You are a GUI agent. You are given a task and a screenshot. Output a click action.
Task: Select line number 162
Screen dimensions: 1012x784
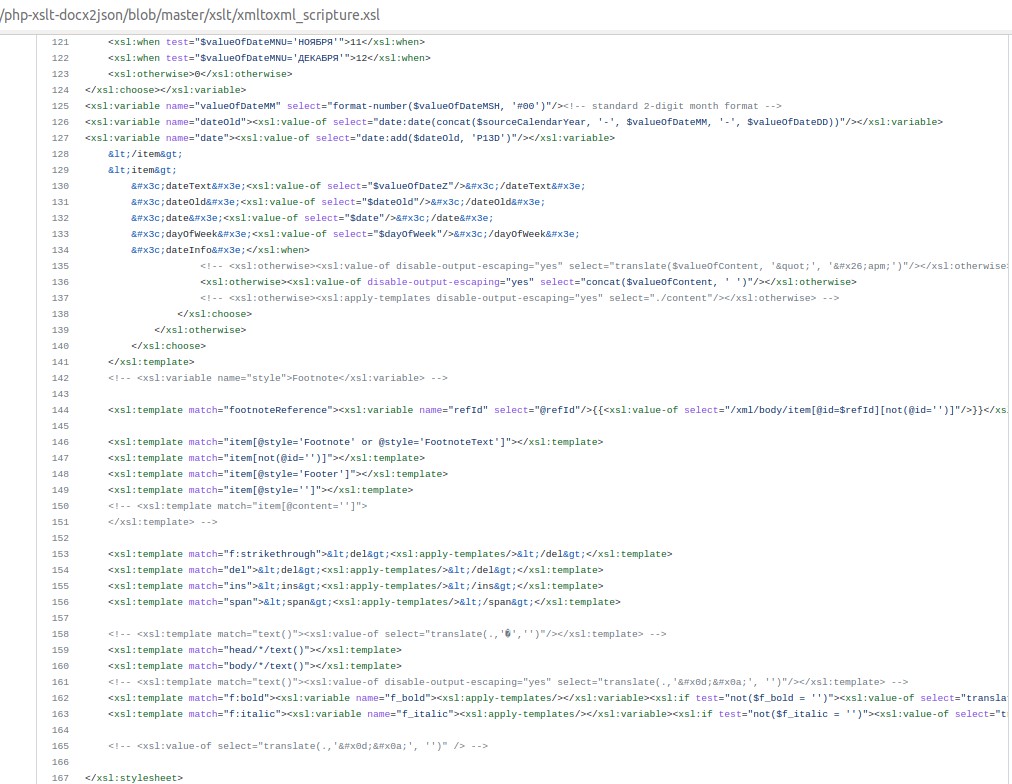tap(60, 698)
